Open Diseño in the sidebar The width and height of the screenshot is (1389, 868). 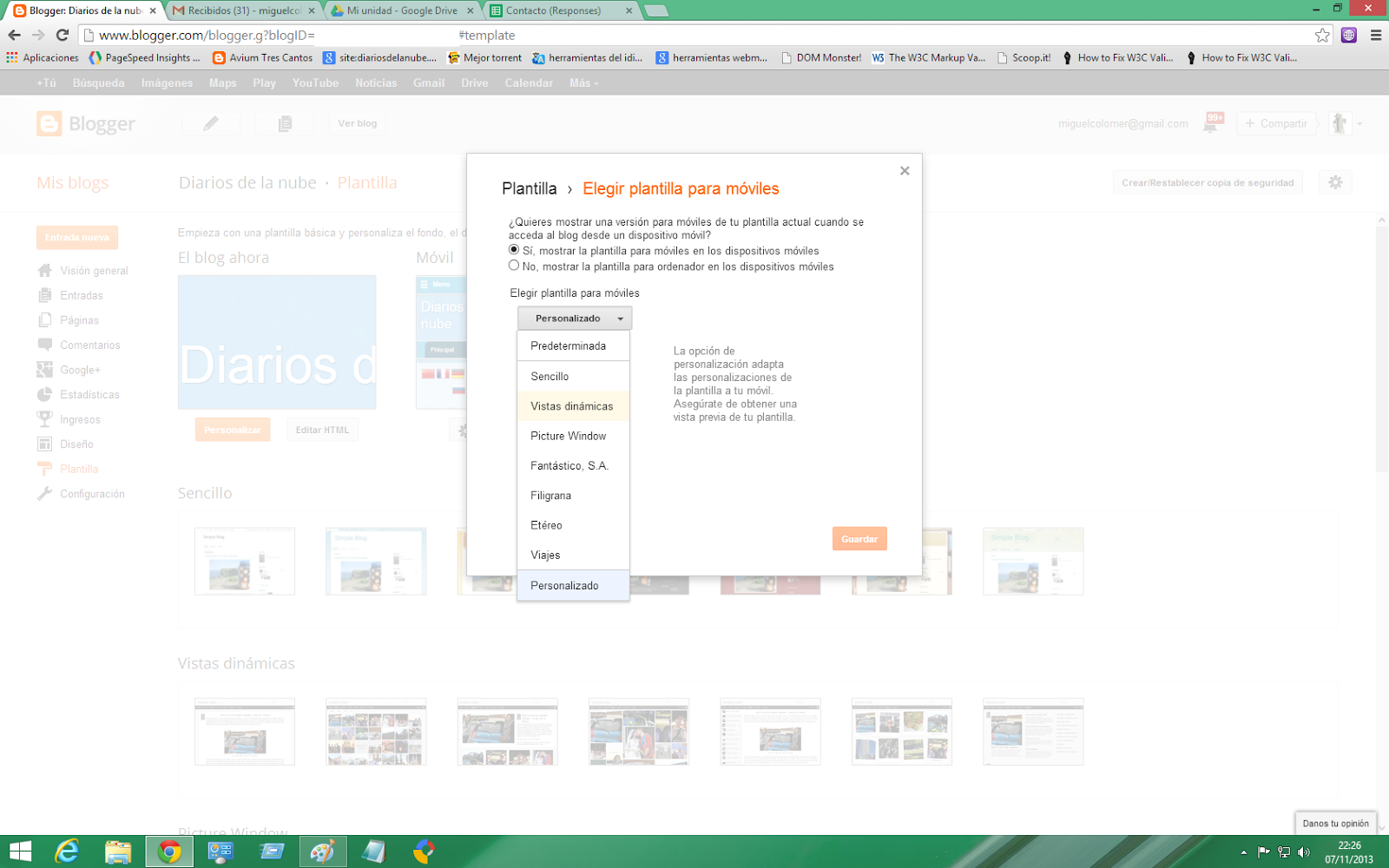point(66,444)
